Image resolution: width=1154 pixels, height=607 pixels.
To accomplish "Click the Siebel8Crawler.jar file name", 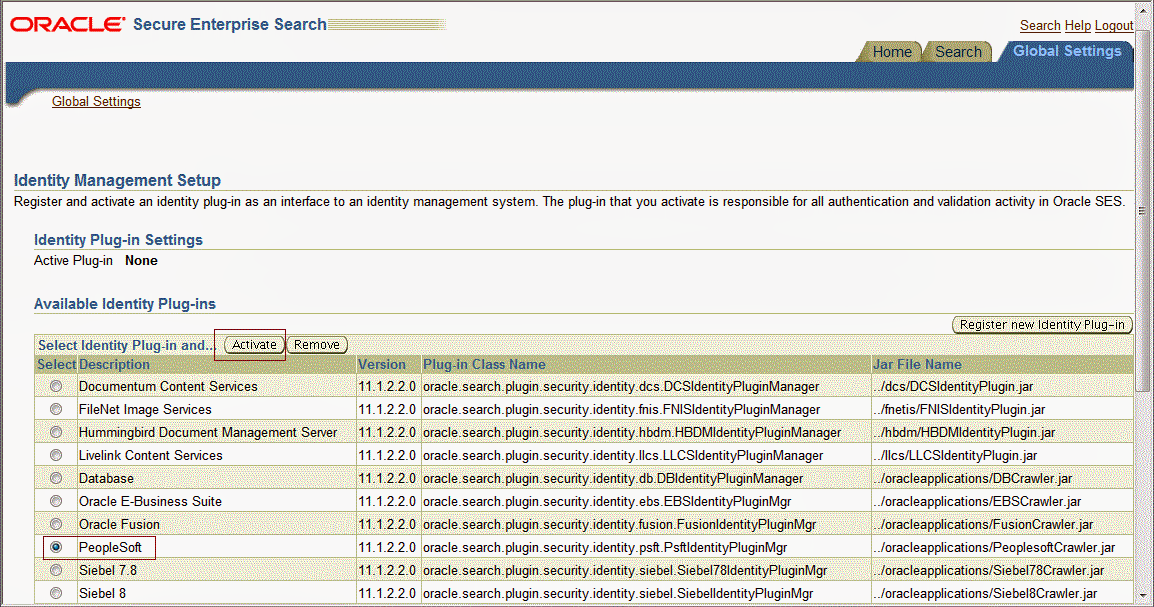I will coord(985,593).
